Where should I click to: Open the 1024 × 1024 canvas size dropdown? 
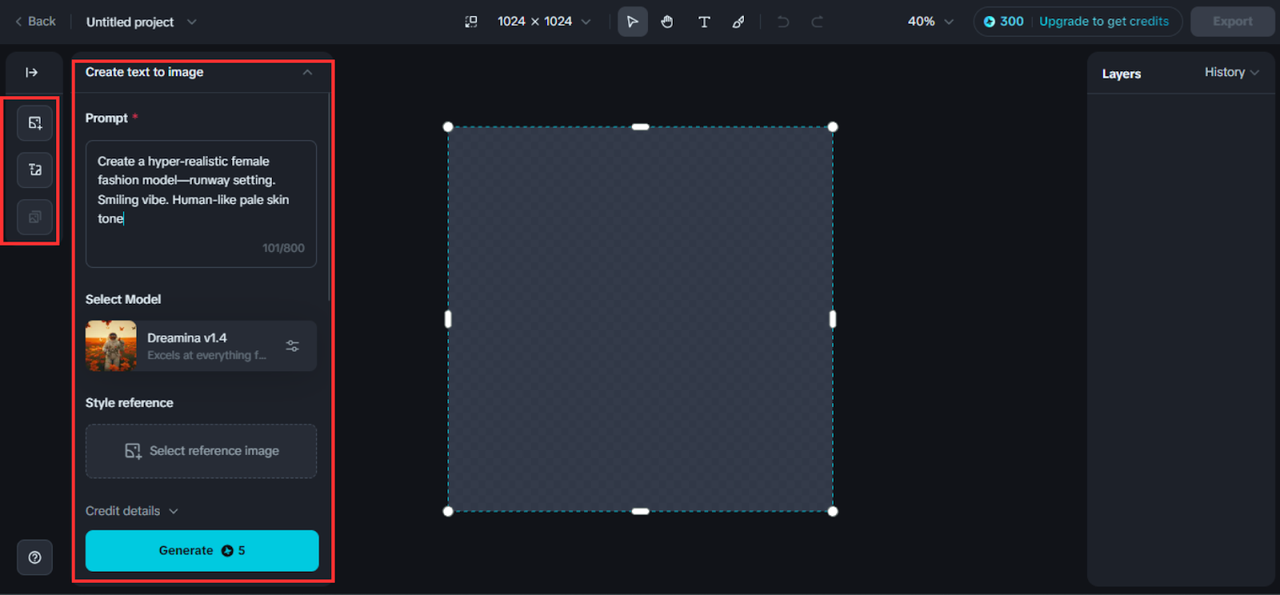pyautogui.click(x=544, y=21)
